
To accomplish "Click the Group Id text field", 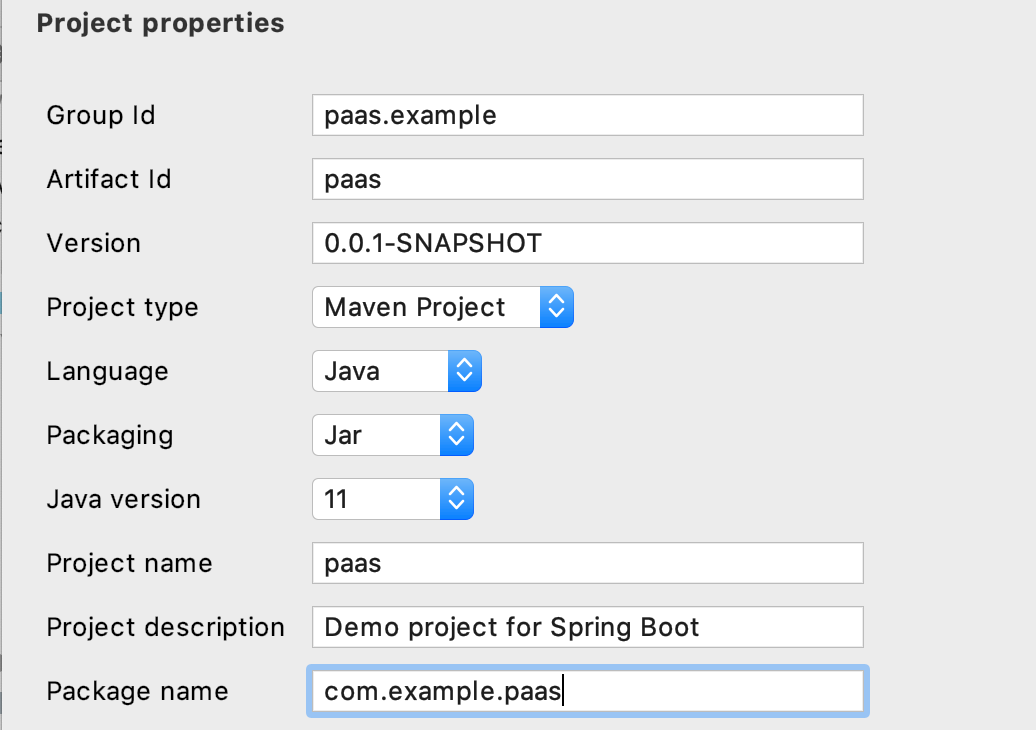I will click(587, 115).
